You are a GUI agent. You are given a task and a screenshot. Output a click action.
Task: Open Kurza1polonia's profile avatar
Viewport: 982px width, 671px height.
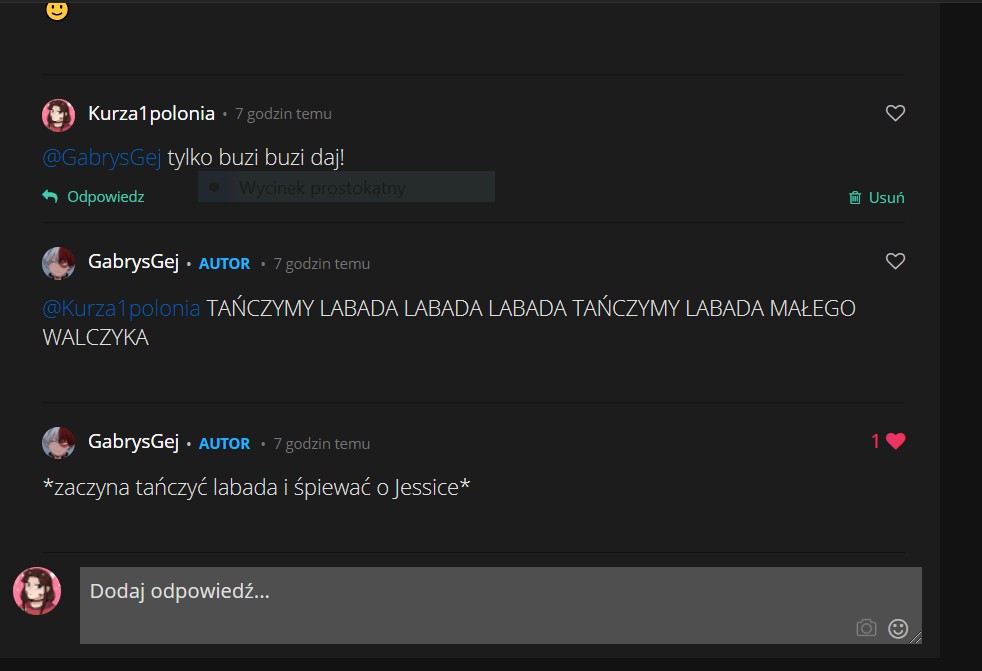[x=58, y=115]
